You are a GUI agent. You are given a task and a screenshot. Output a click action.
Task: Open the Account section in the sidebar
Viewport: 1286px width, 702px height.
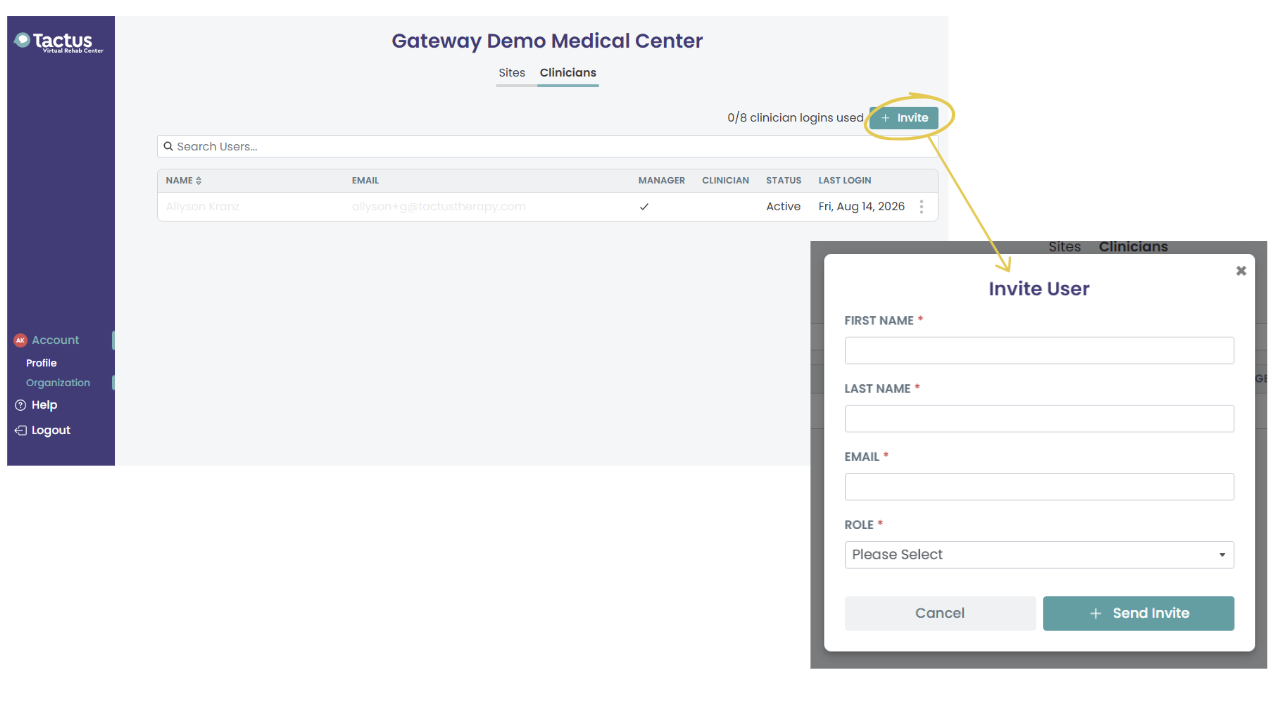(55, 340)
